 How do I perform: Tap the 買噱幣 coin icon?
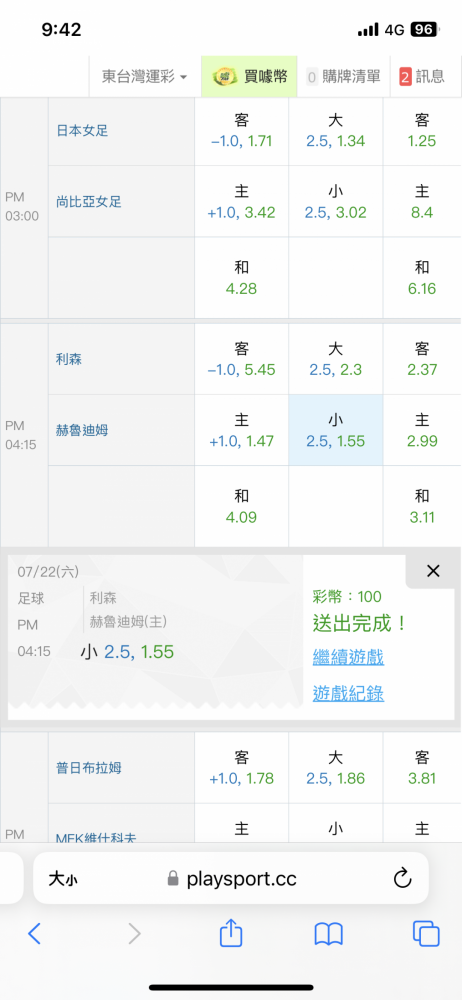(221, 77)
